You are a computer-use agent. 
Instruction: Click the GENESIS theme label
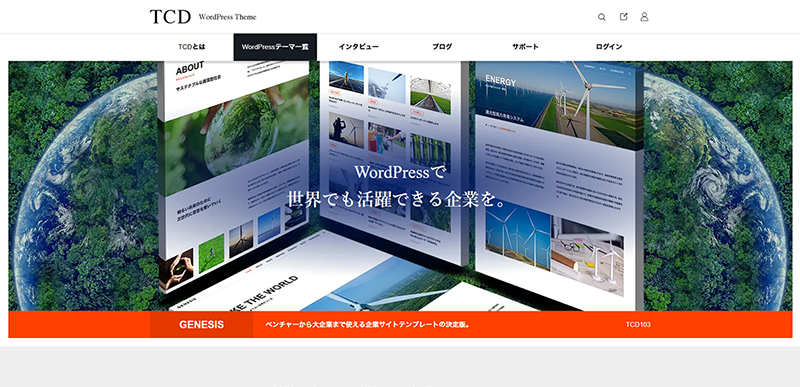click(202, 325)
